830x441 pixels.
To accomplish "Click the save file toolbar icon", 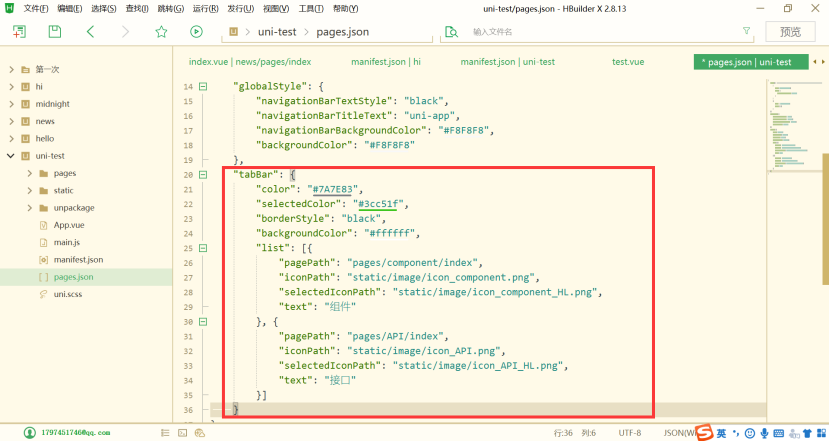I will pyautogui.click(x=55, y=32).
